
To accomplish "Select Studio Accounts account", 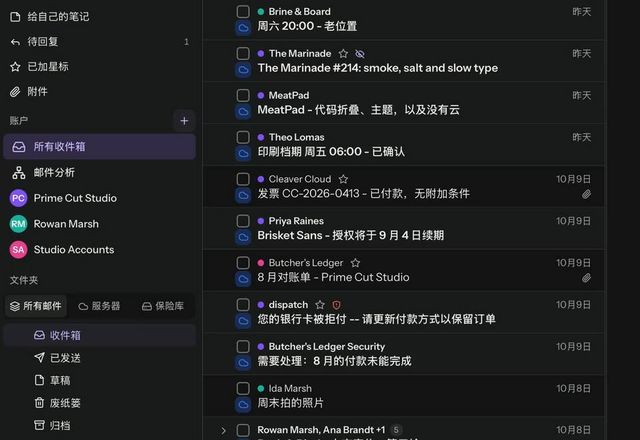I will (99, 250).
